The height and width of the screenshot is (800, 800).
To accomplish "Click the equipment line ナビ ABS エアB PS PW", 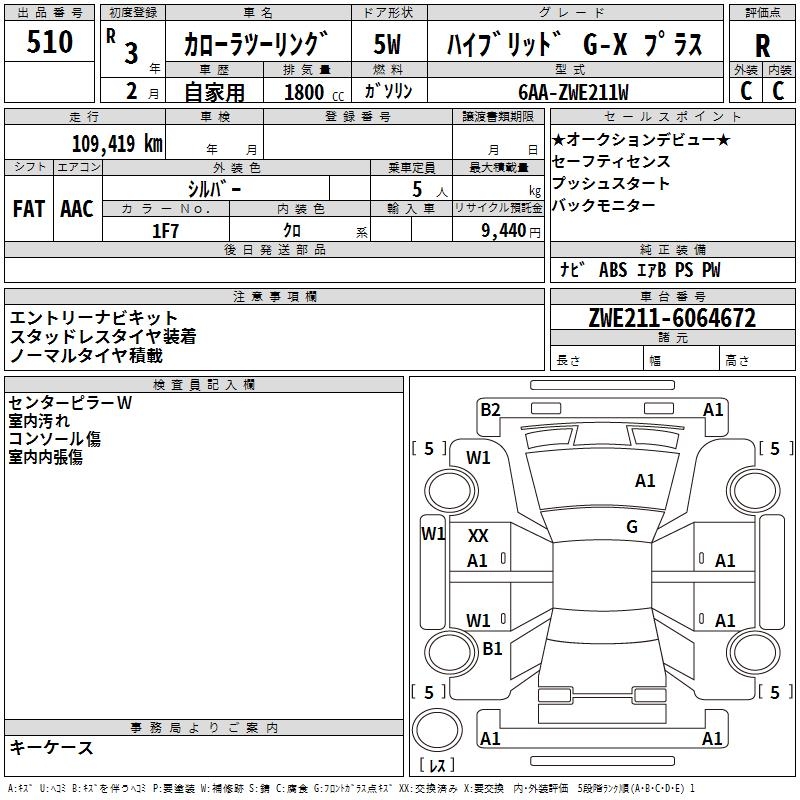I will click(x=640, y=269).
